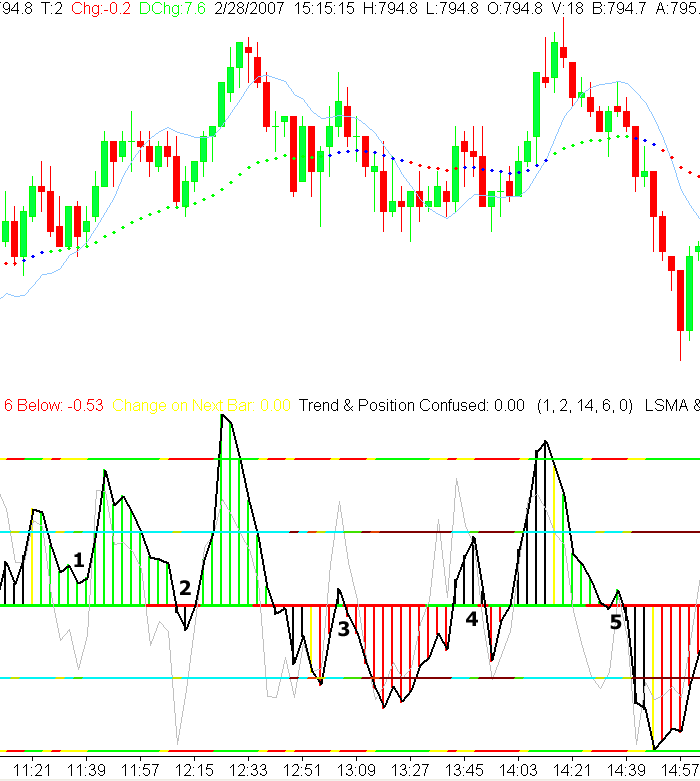Screen dimensions: 700x781
Task: Click the red '6 Below: -0.53' label
Action: (x=54, y=405)
